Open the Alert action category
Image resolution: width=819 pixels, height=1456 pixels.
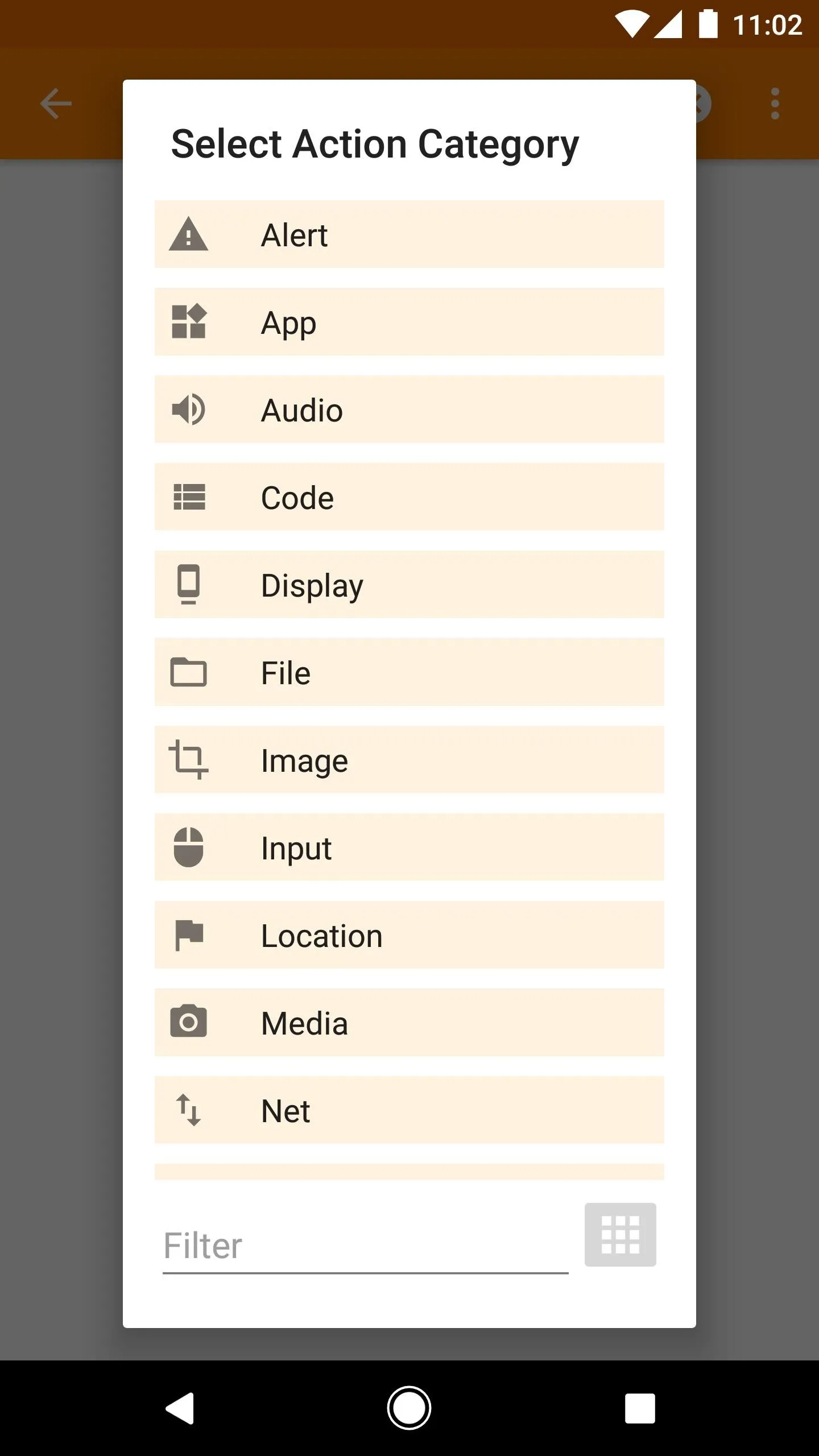point(409,234)
